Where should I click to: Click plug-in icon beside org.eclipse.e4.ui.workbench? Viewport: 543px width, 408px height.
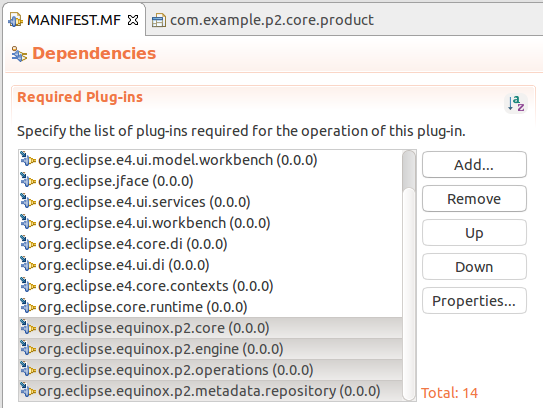pyautogui.click(x=28, y=222)
